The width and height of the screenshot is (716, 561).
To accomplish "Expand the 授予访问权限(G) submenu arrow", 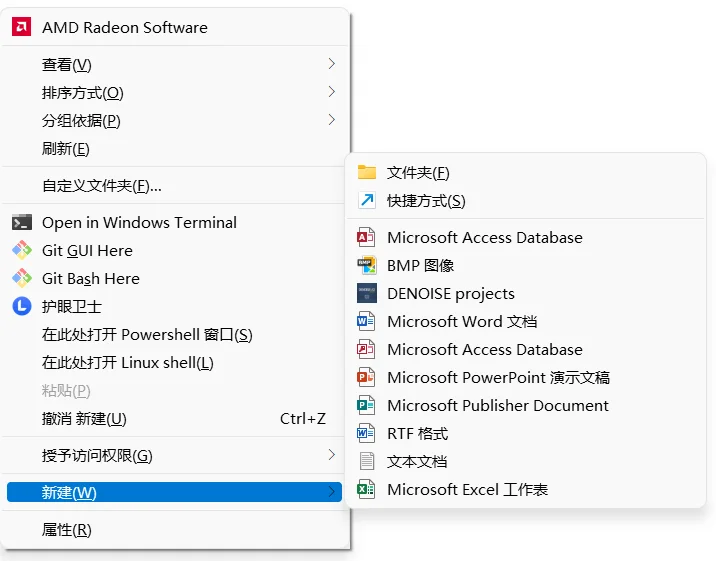I will pyautogui.click(x=332, y=455).
